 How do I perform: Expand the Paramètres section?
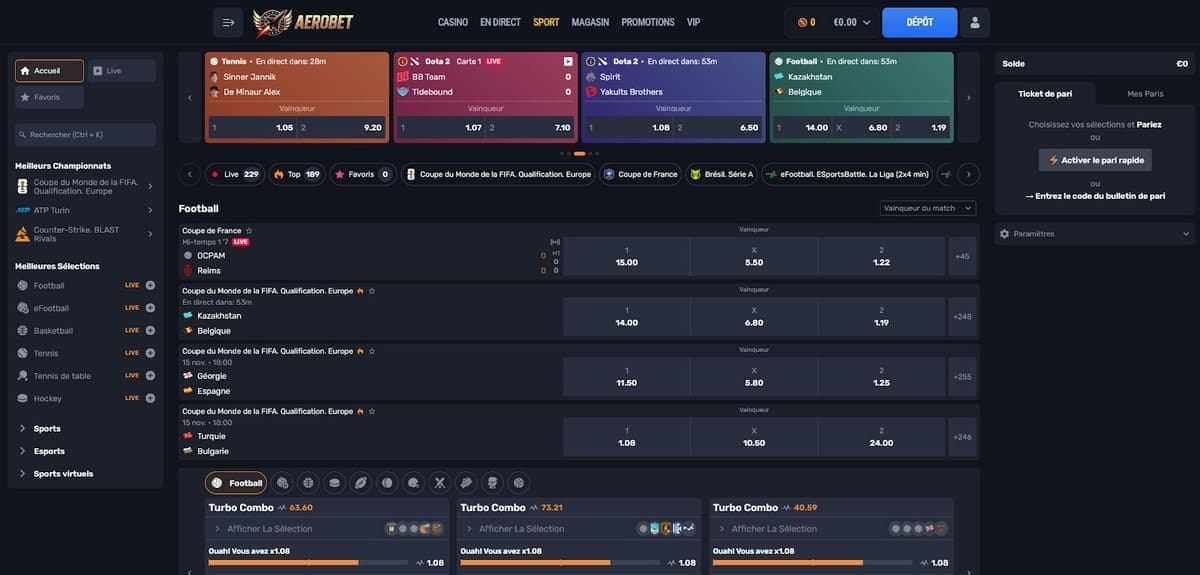pyautogui.click(x=1094, y=233)
